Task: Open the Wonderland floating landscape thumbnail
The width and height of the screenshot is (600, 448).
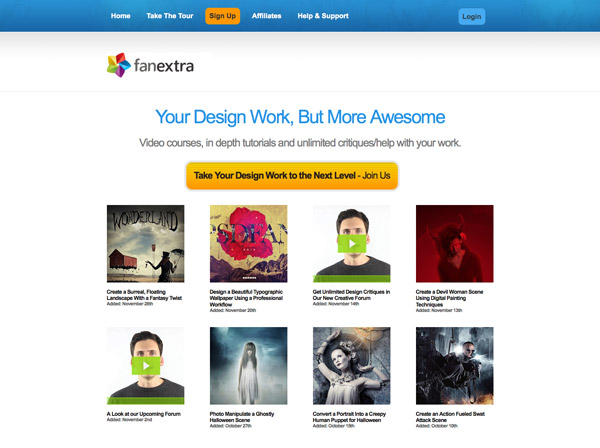Action: point(145,244)
